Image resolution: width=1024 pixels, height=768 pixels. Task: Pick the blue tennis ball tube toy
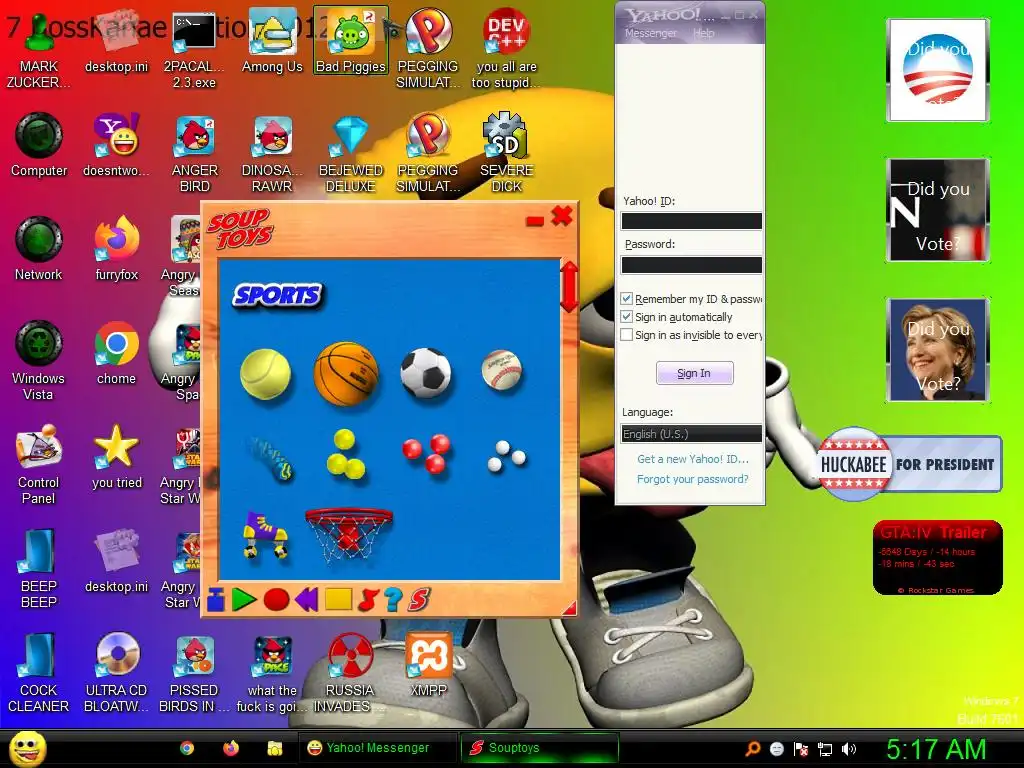click(272, 458)
